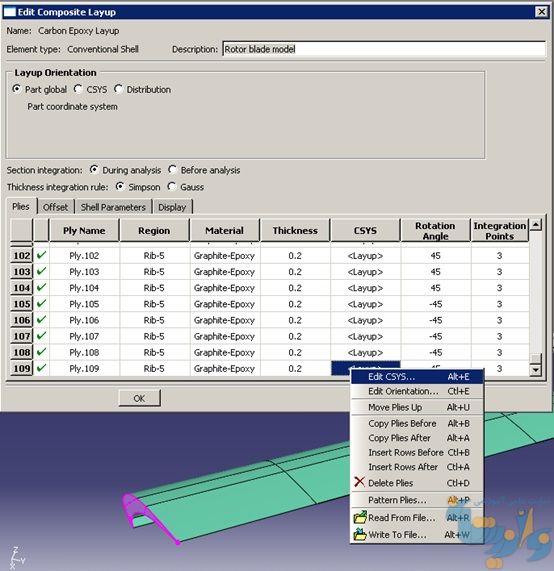Open the Offset tab
The image size is (554, 571).
pos(55,207)
